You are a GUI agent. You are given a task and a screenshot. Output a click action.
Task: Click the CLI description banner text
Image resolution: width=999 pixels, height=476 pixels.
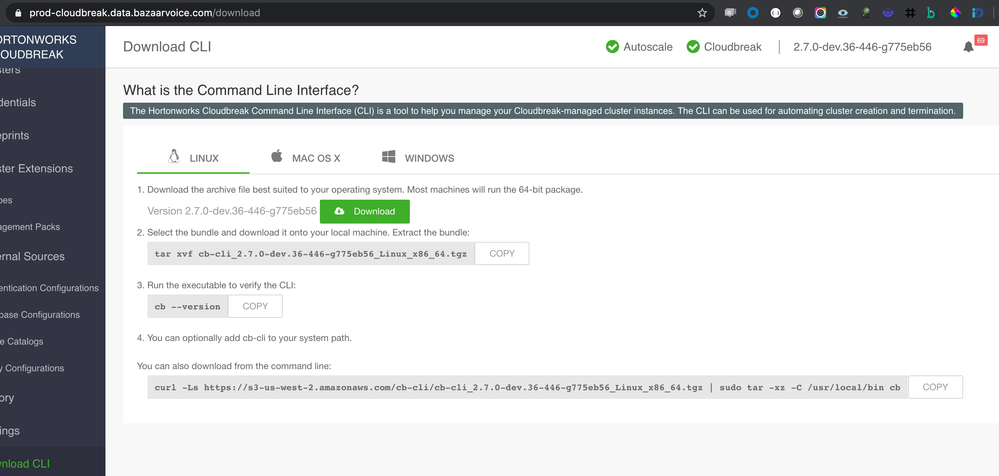click(x=543, y=111)
